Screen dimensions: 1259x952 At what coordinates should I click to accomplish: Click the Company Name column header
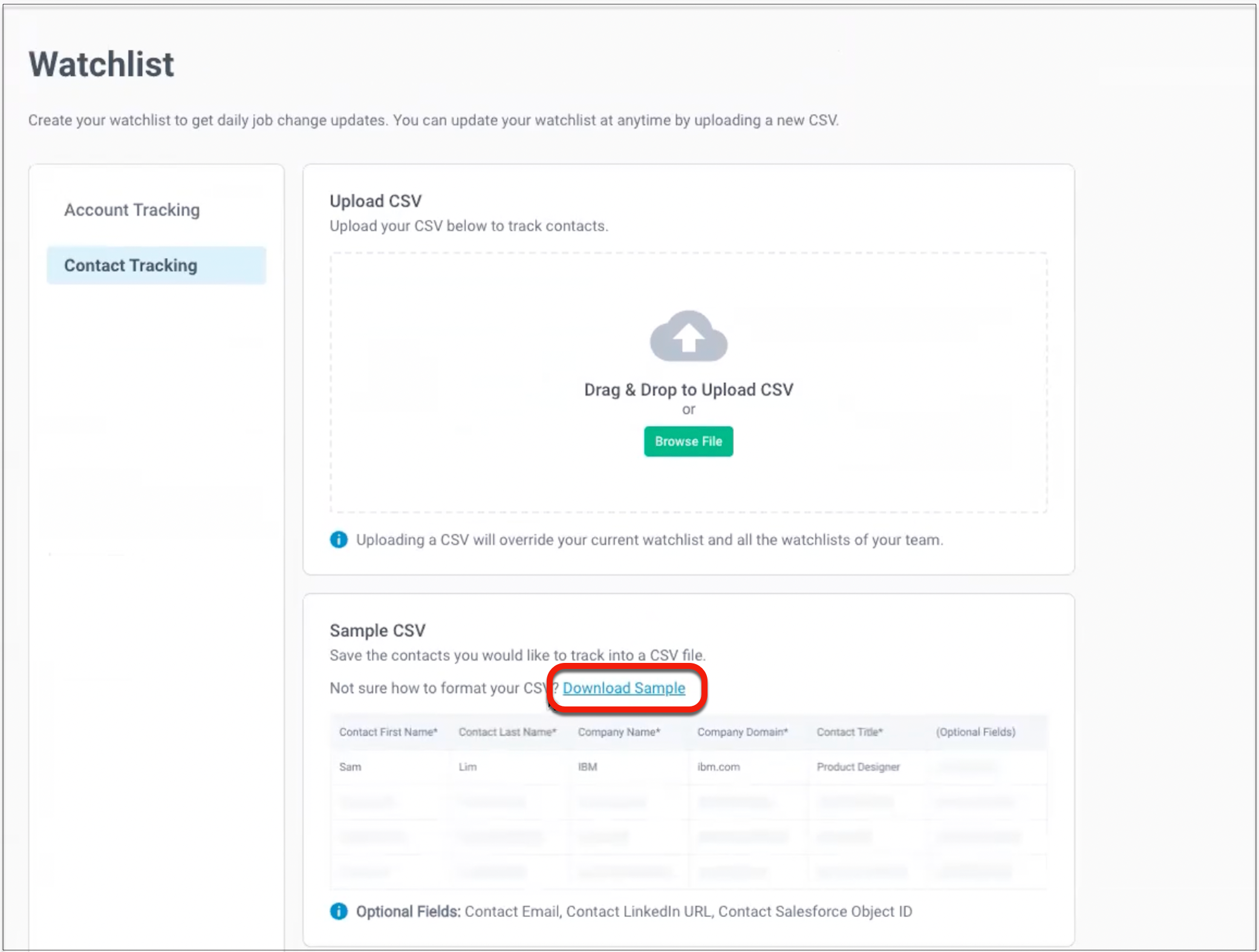619,732
